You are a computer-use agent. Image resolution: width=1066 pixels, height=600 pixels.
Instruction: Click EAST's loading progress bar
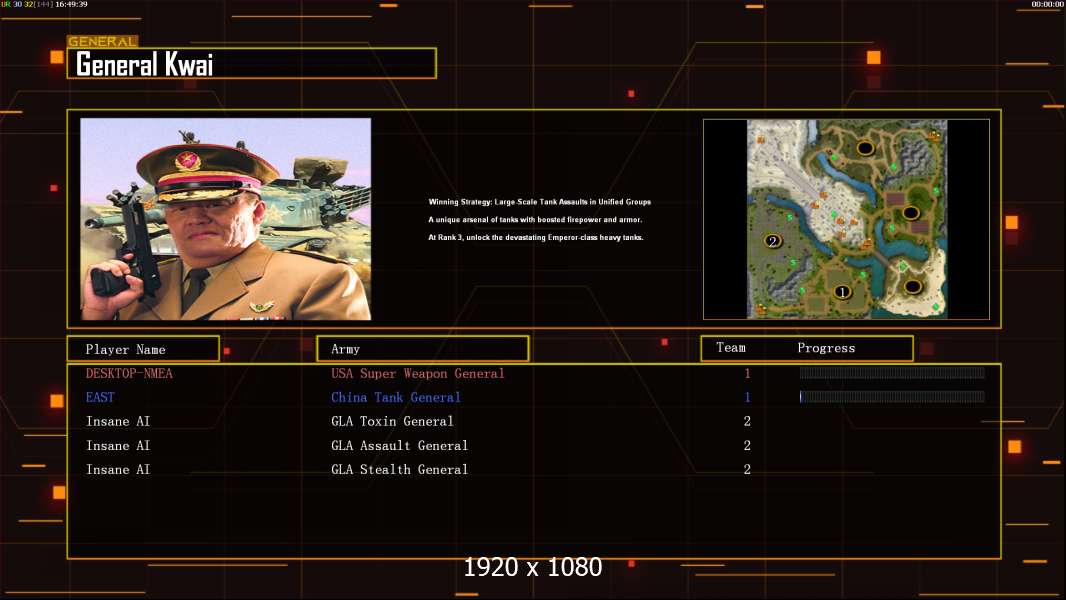[x=891, y=397]
